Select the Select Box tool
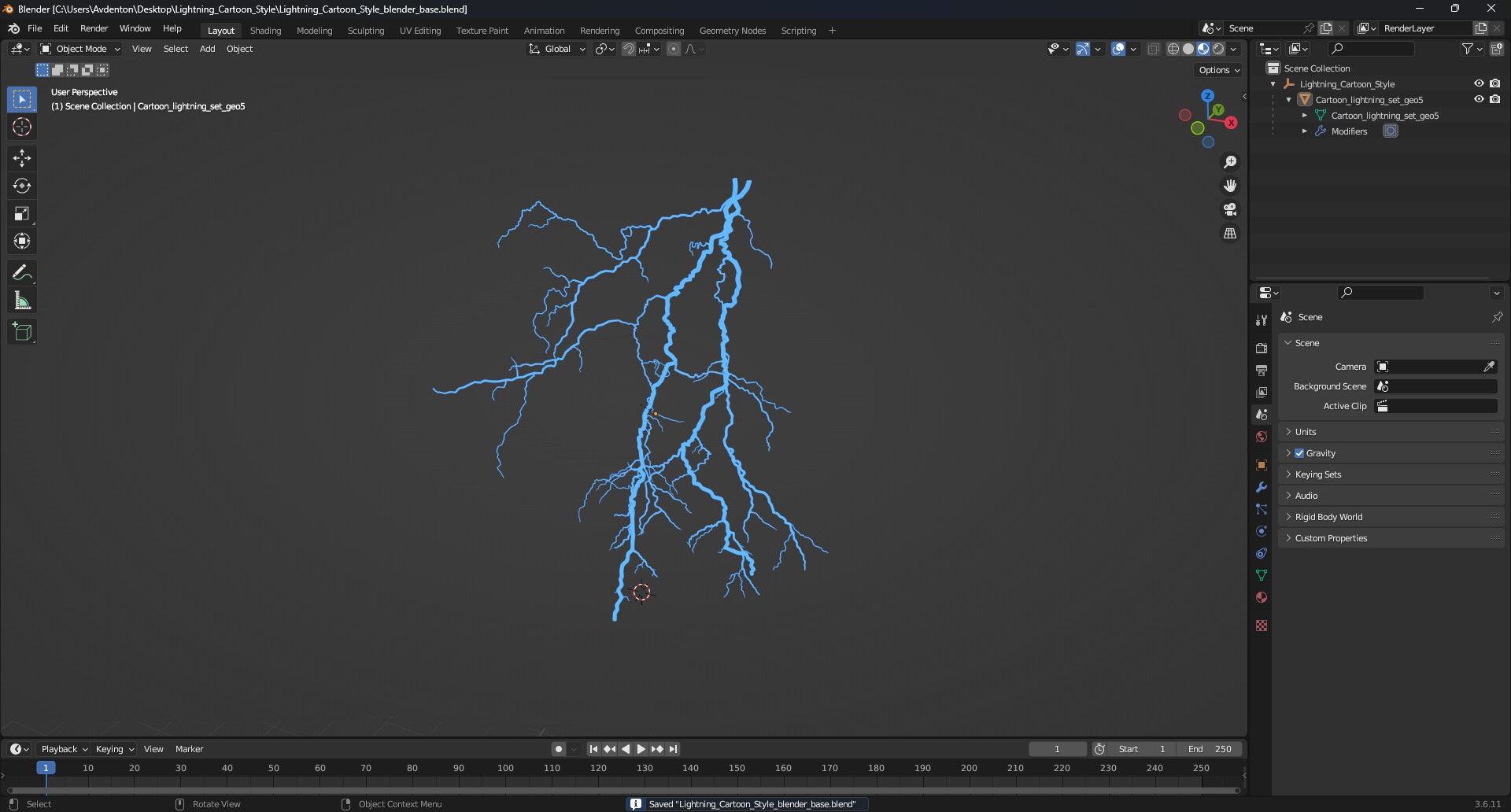The image size is (1511, 812). pos(22,99)
